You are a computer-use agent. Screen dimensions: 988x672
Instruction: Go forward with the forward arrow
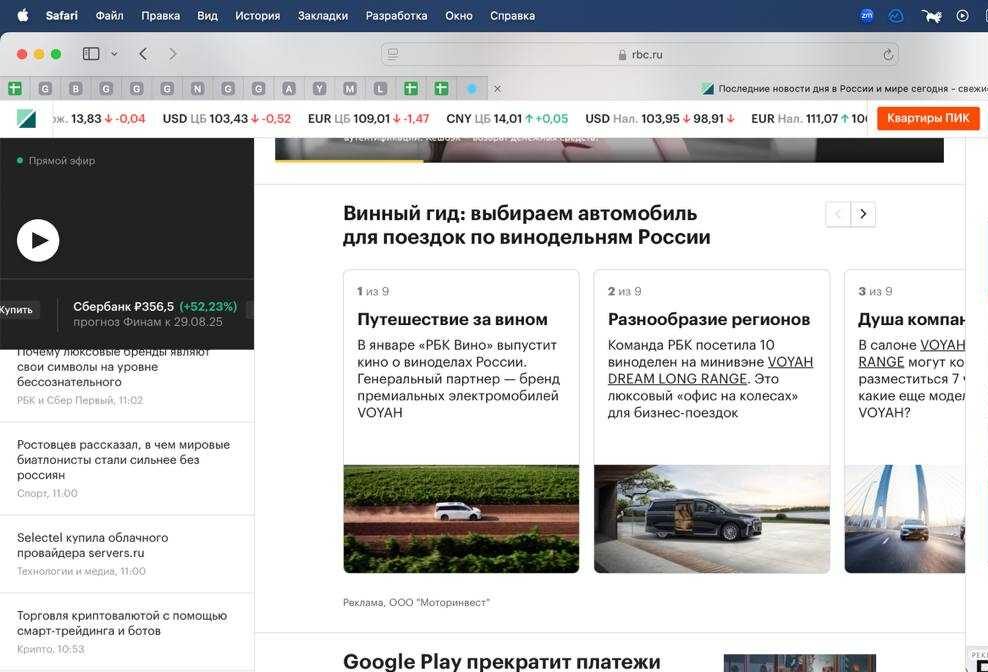173,54
